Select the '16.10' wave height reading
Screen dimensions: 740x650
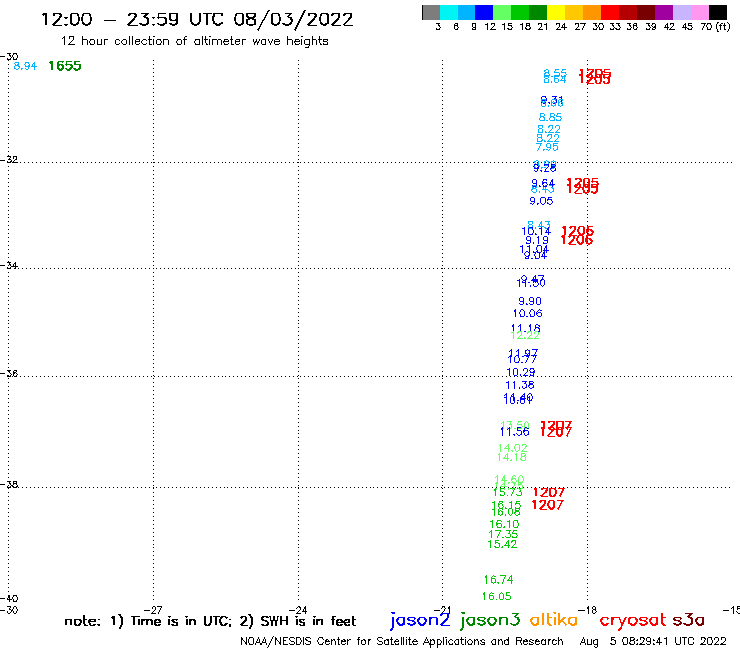[504, 524]
